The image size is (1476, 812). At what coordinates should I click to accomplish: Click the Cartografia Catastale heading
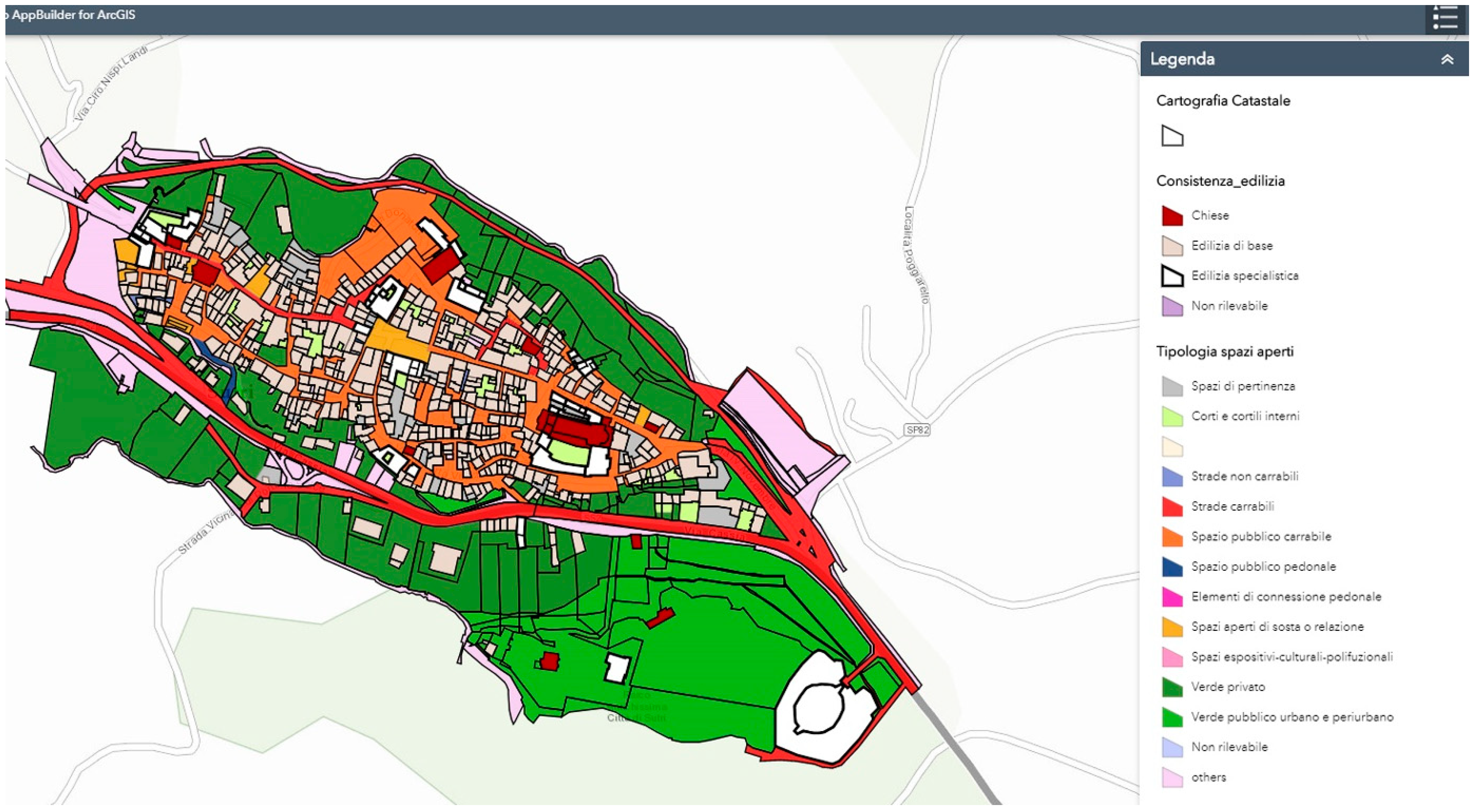pyautogui.click(x=1223, y=101)
